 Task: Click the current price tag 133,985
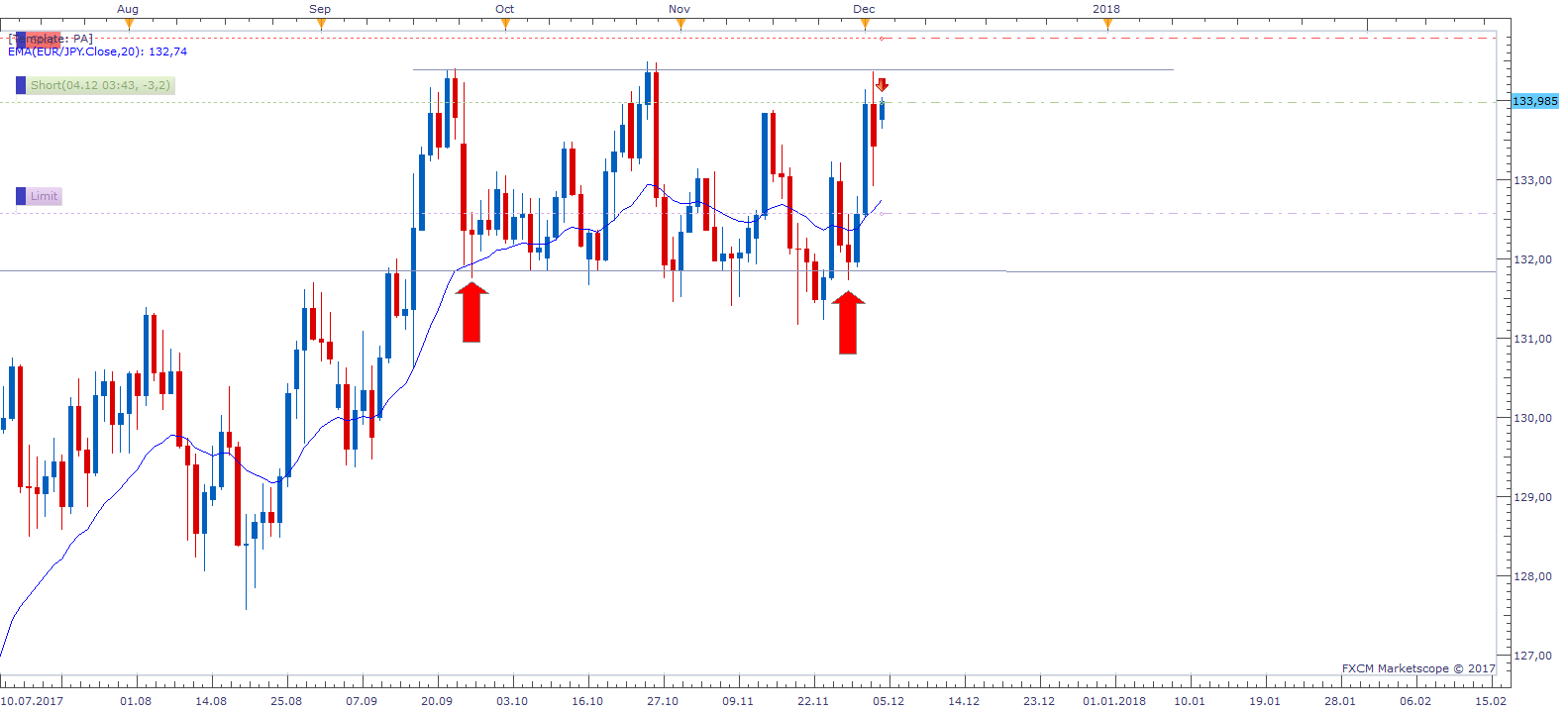pos(1534,101)
